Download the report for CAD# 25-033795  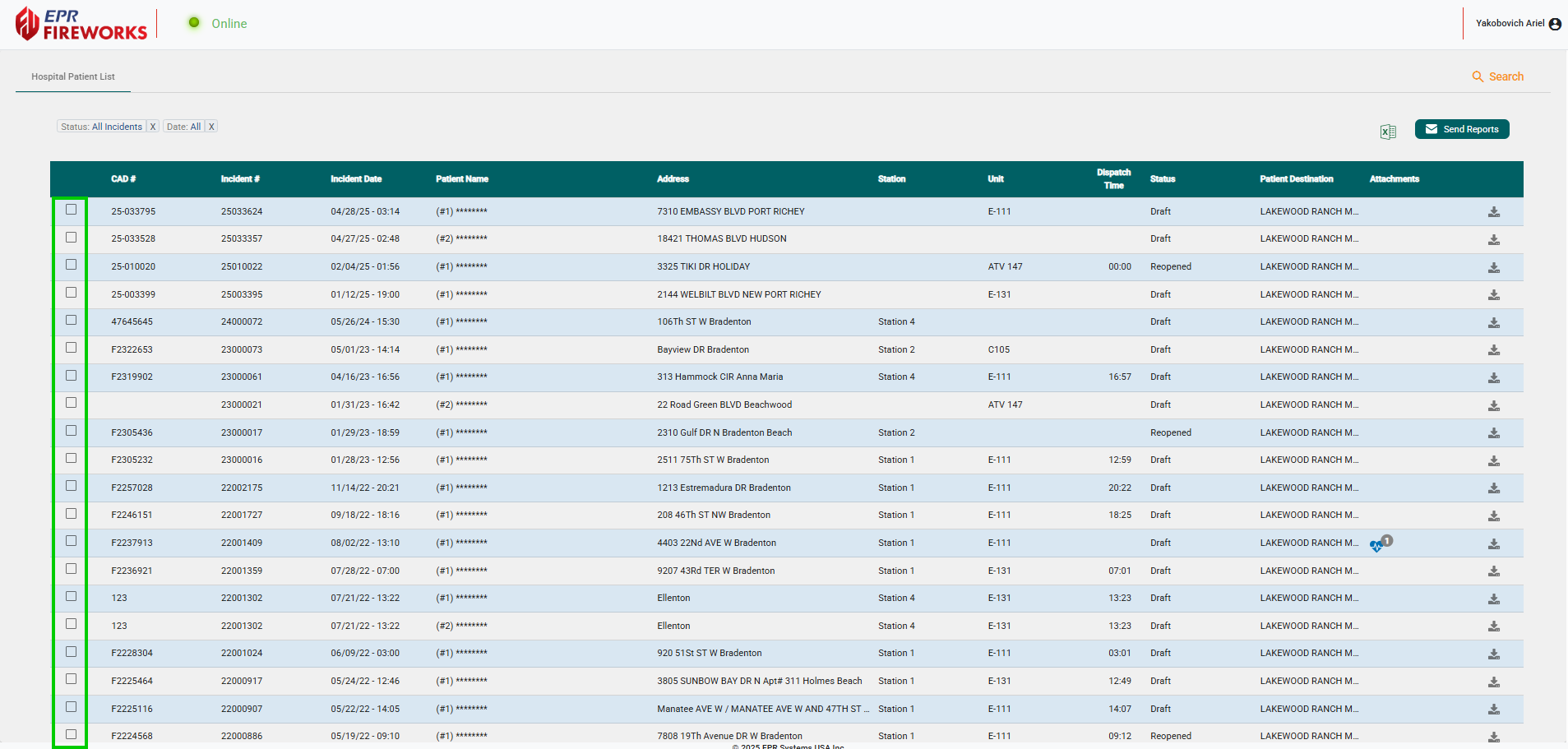click(x=1494, y=212)
